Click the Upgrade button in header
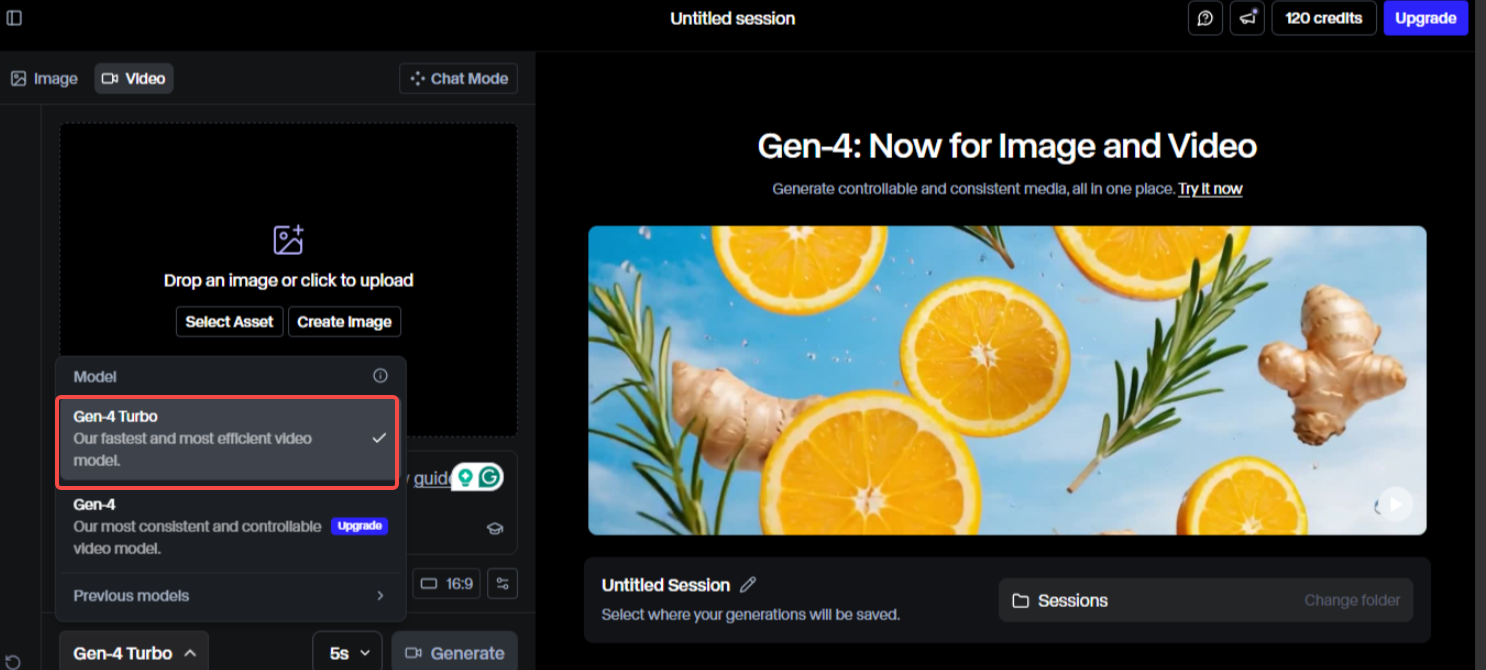Viewport: 1486px width, 670px height. 1425,18
